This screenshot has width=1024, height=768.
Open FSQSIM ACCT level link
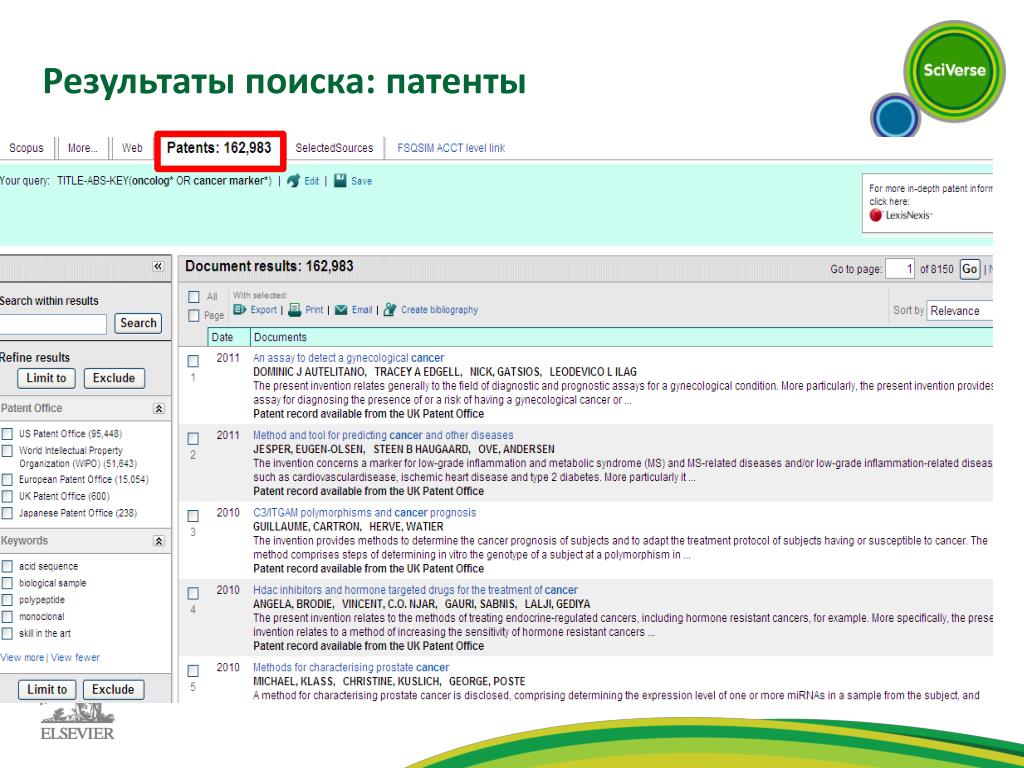point(451,148)
